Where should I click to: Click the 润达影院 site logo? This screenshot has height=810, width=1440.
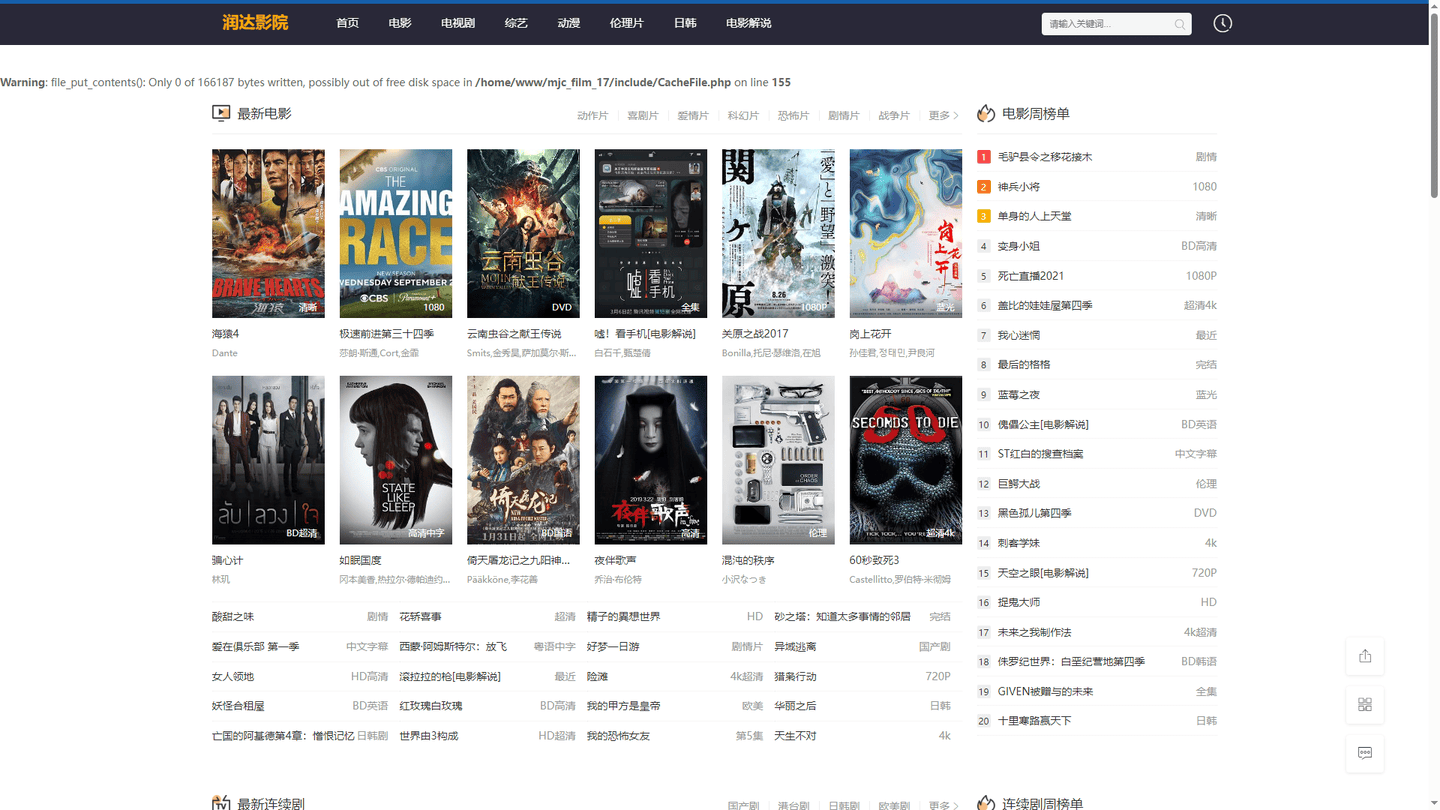[255, 23]
